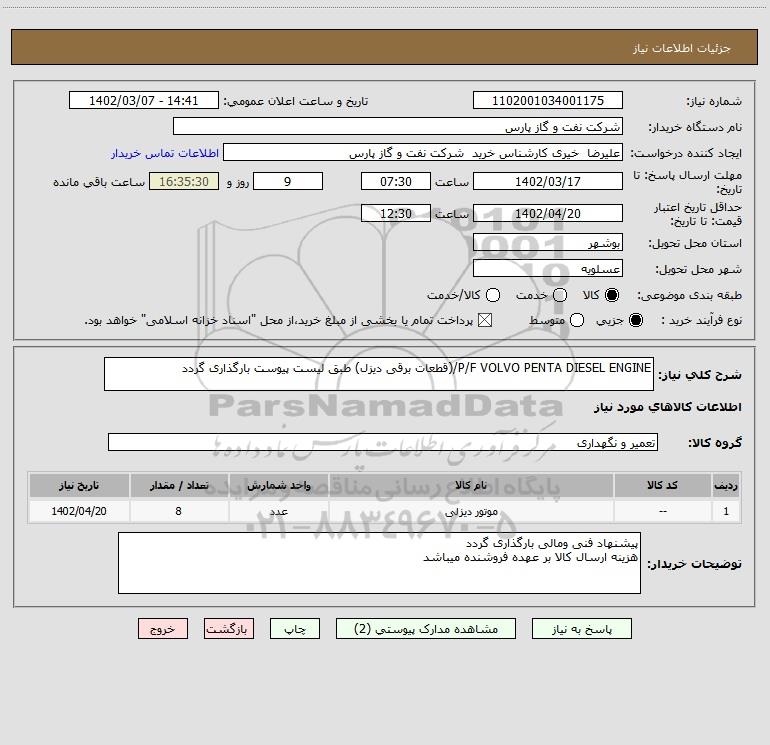Click the موتور دیزلی item name cell

pos(471,511)
